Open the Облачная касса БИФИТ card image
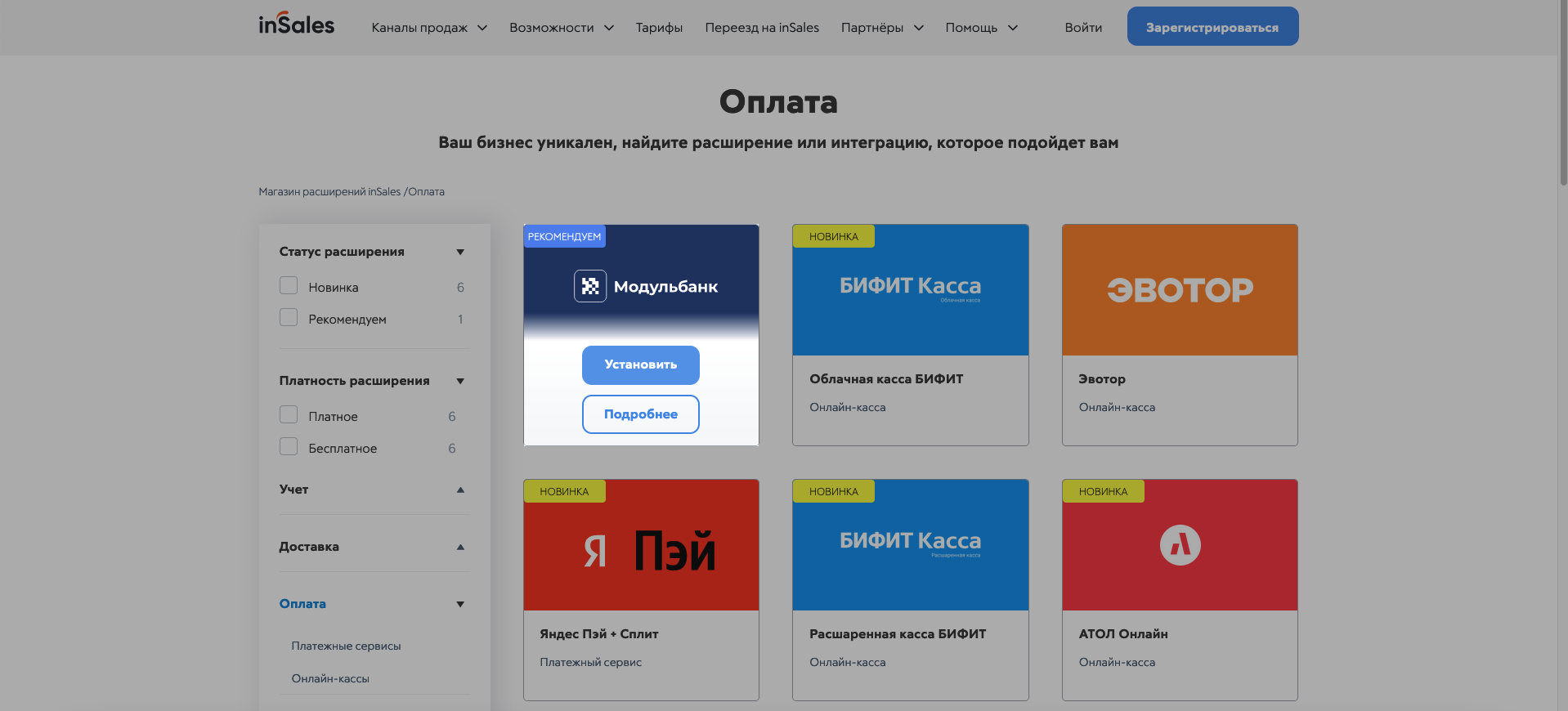 pyautogui.click(x=911, y=290)
